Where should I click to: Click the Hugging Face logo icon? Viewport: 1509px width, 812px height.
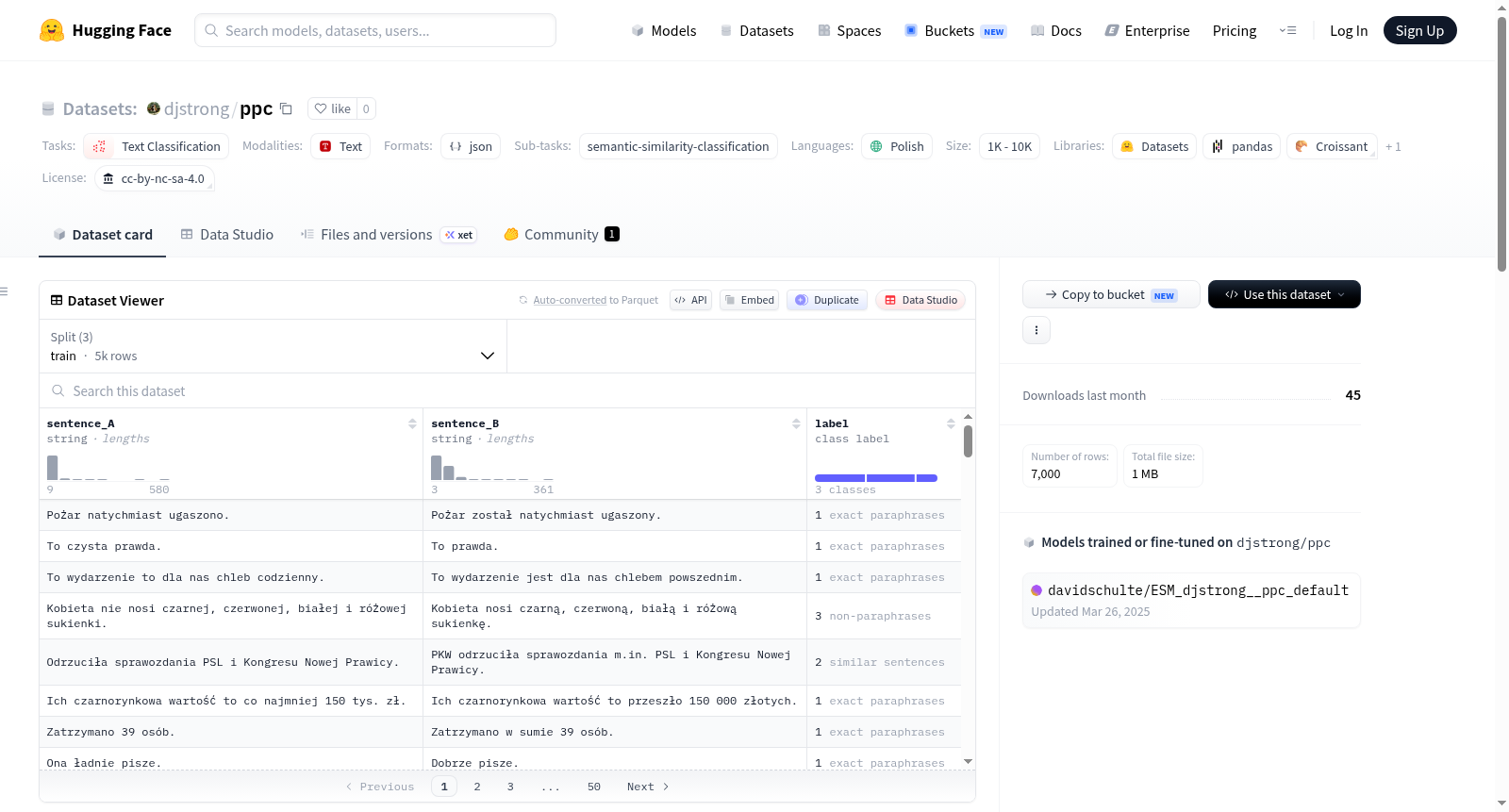[x=52, y=30]
